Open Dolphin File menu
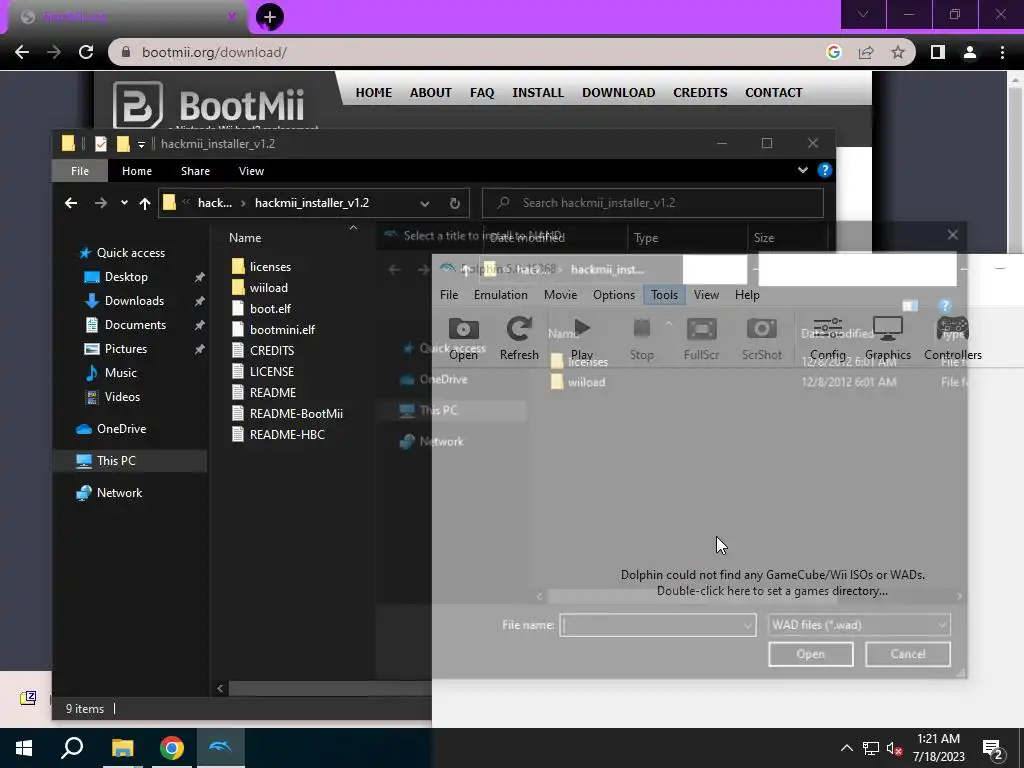1024x768 pixels. point(449,295)
